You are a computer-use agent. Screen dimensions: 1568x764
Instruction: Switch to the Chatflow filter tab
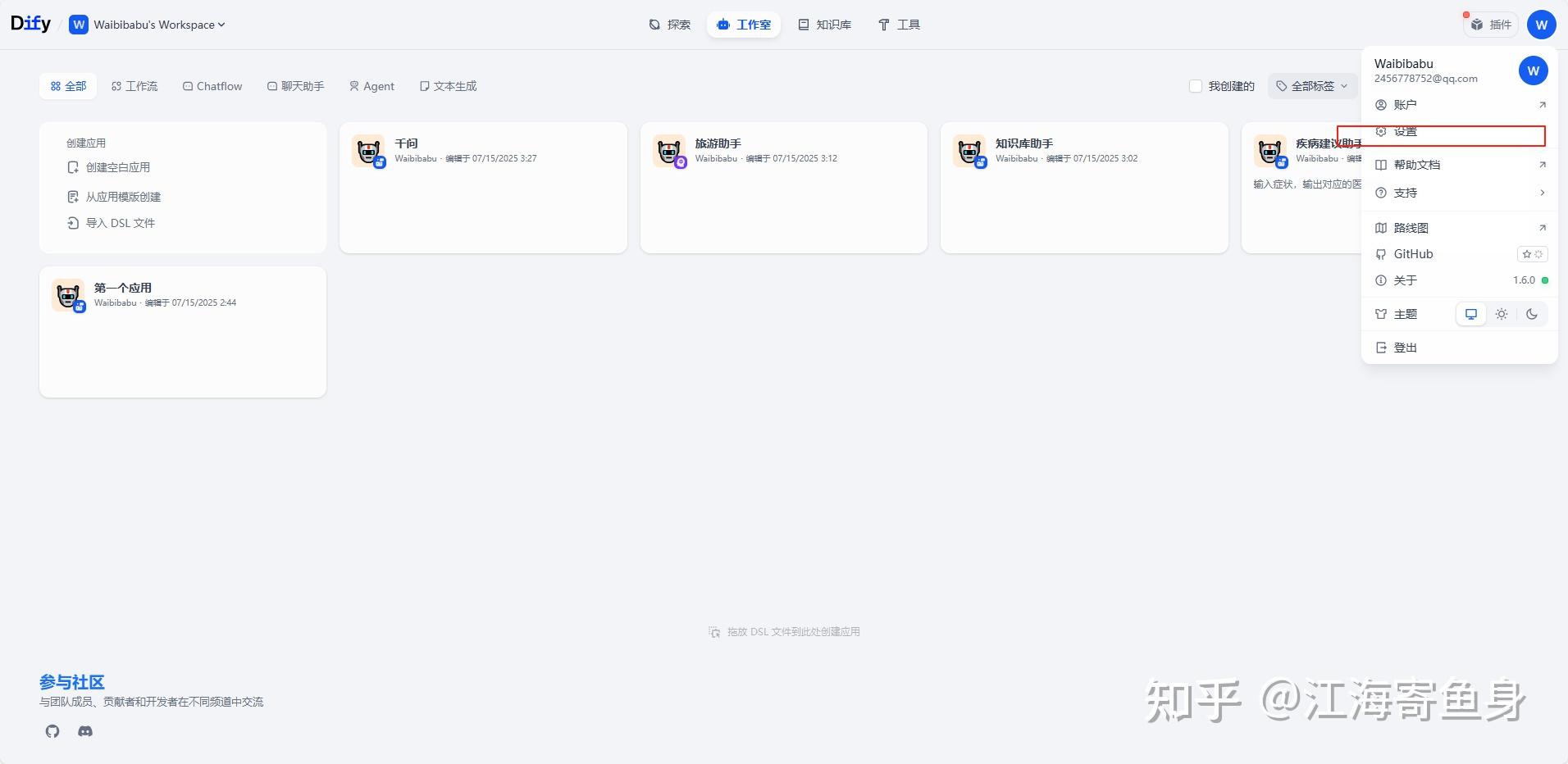[212, 85]
